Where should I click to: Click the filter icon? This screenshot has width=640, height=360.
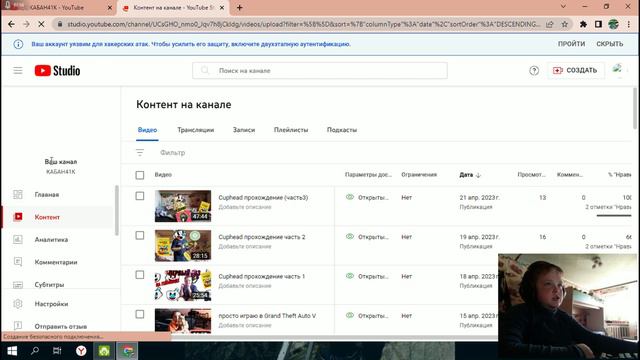(x=140, y=153)
